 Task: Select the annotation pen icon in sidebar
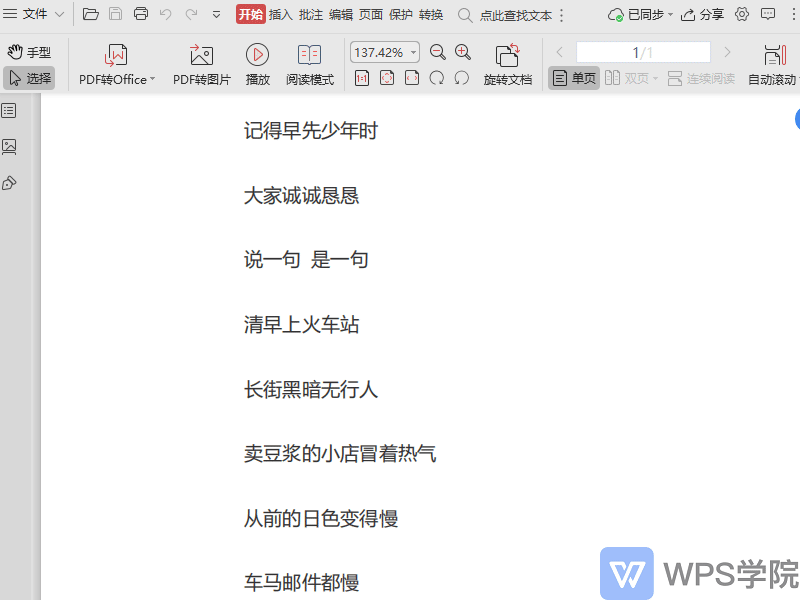click(x=7, y=183)
